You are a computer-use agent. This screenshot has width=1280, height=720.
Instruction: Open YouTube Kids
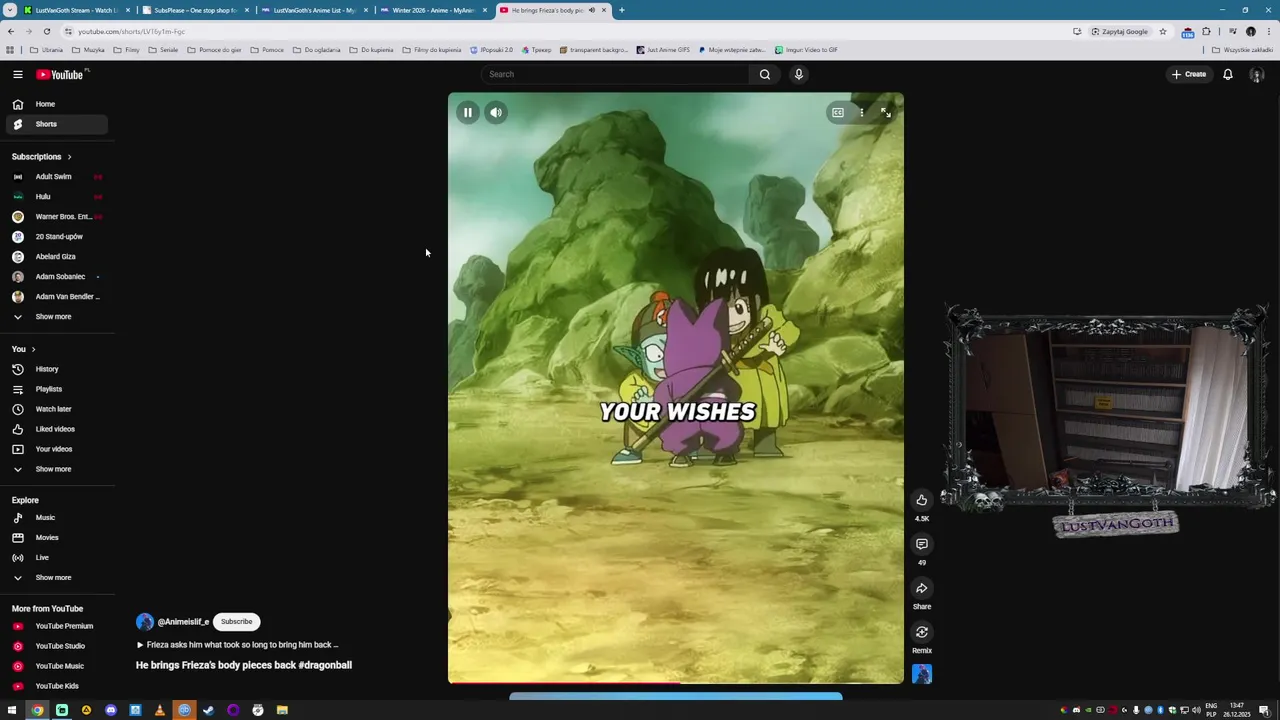56,686
